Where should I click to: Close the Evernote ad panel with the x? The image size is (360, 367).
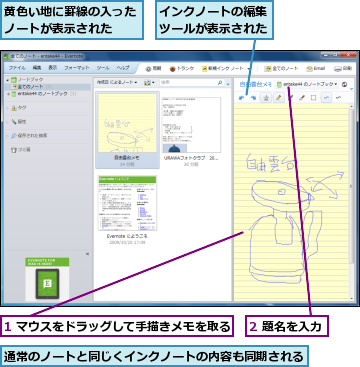[88, 254]
